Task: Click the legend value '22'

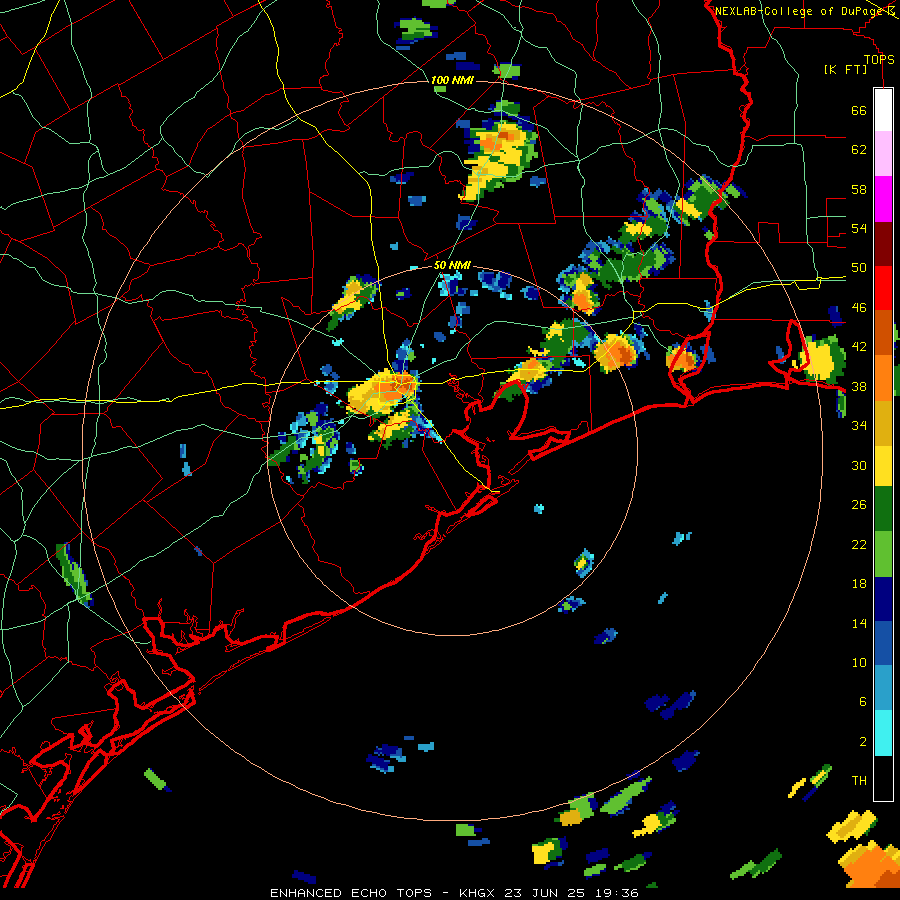Action: 859,544
